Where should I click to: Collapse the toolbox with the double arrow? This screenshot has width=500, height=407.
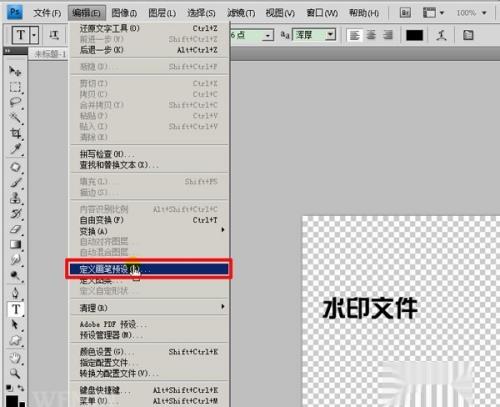point(8,51)
